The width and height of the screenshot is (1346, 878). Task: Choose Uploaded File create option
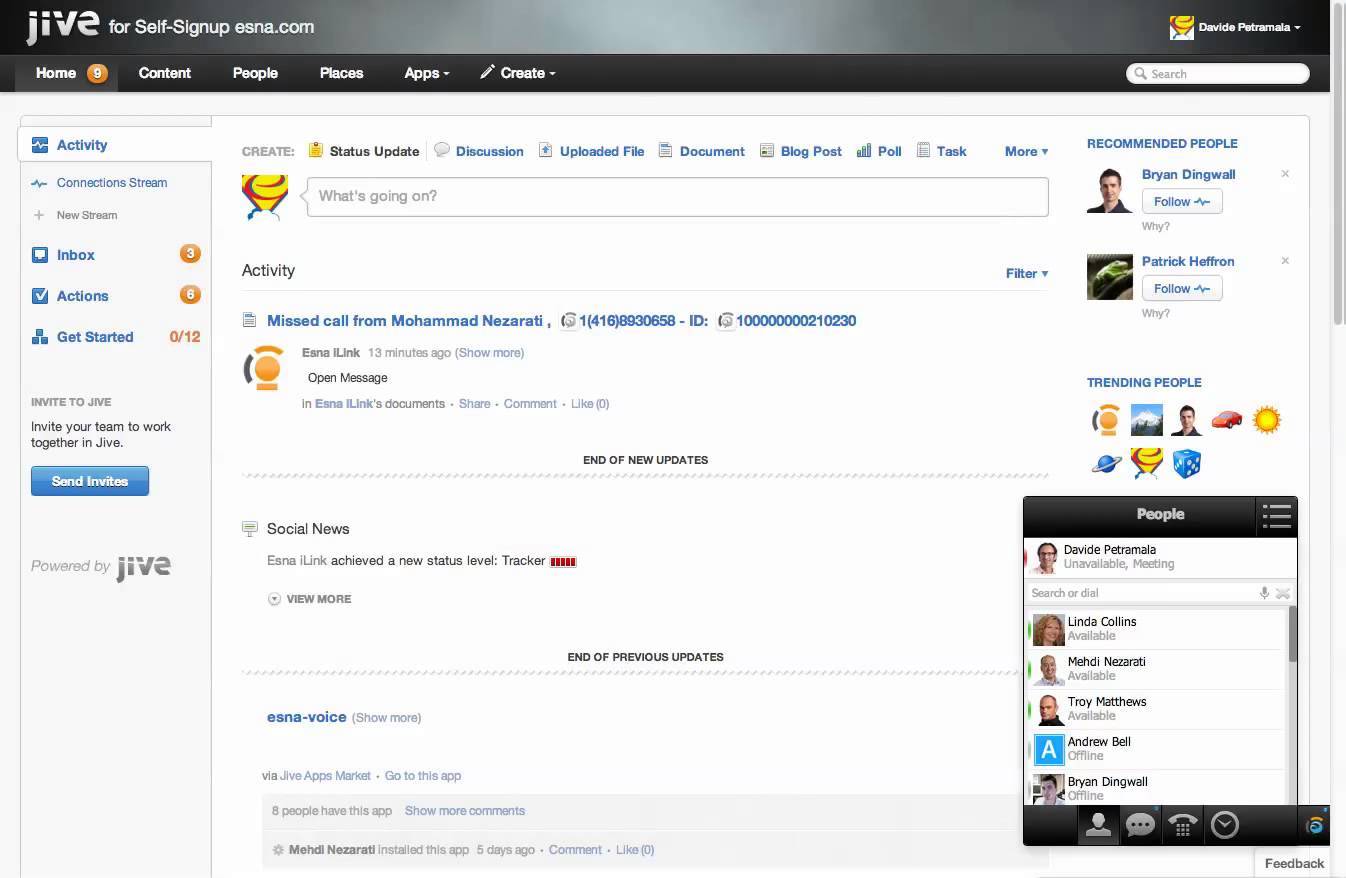point(591,151)
